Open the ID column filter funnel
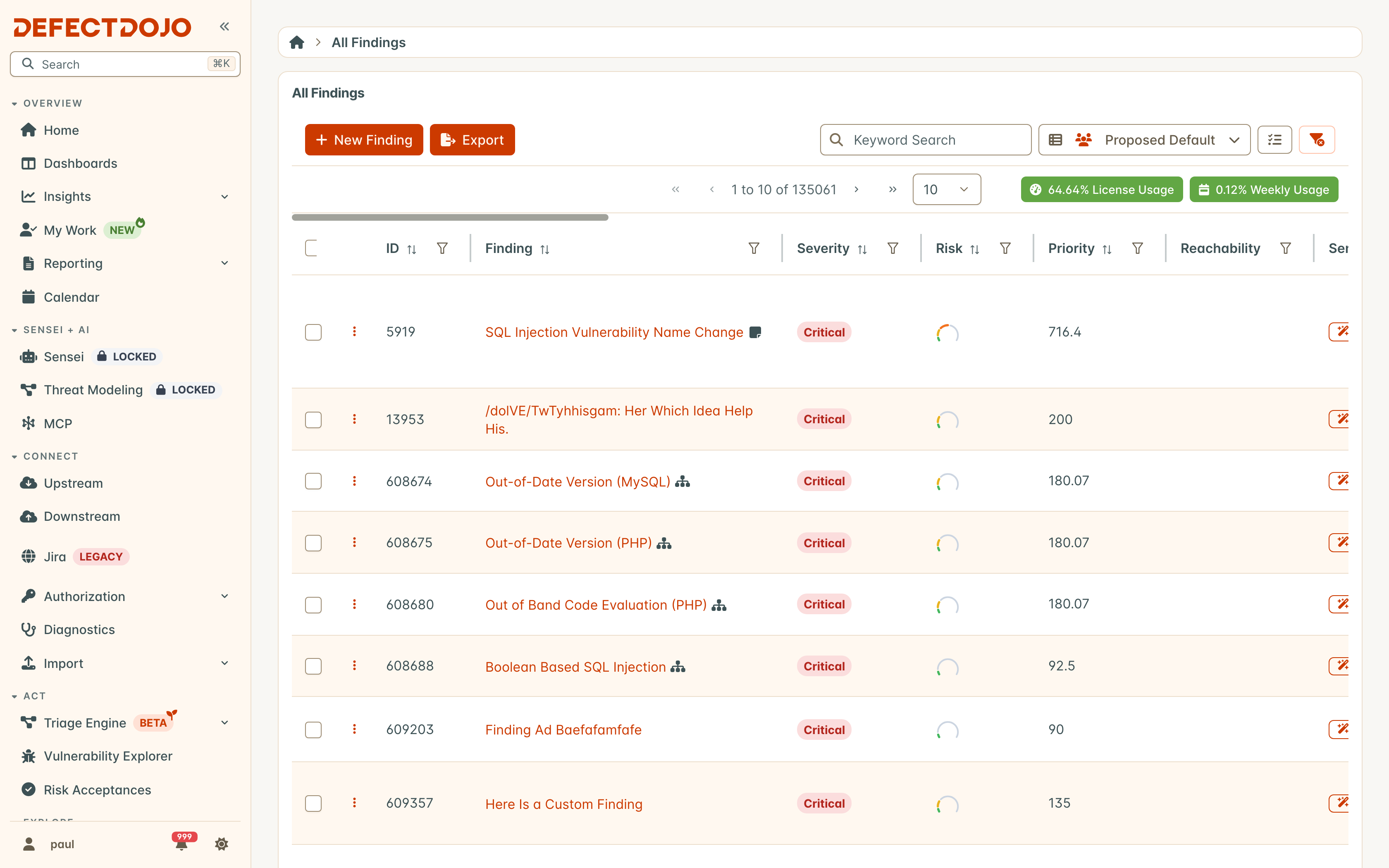This screenshot has height=868, width=1389. (442, 248)
